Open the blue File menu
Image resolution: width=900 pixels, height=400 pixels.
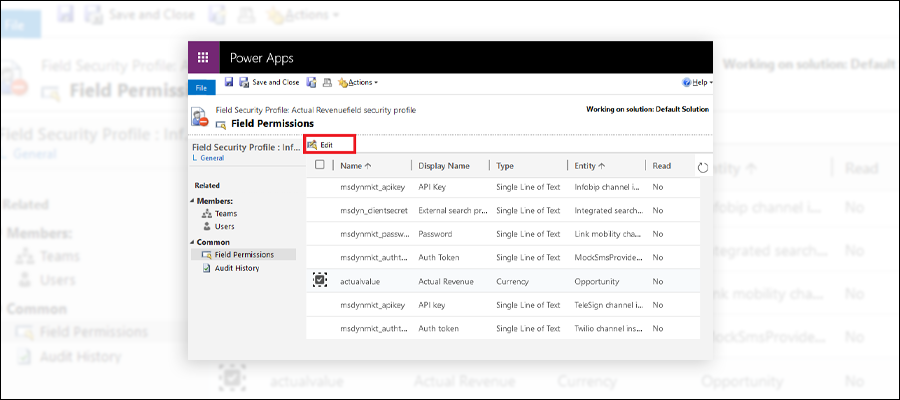(201, 88)
